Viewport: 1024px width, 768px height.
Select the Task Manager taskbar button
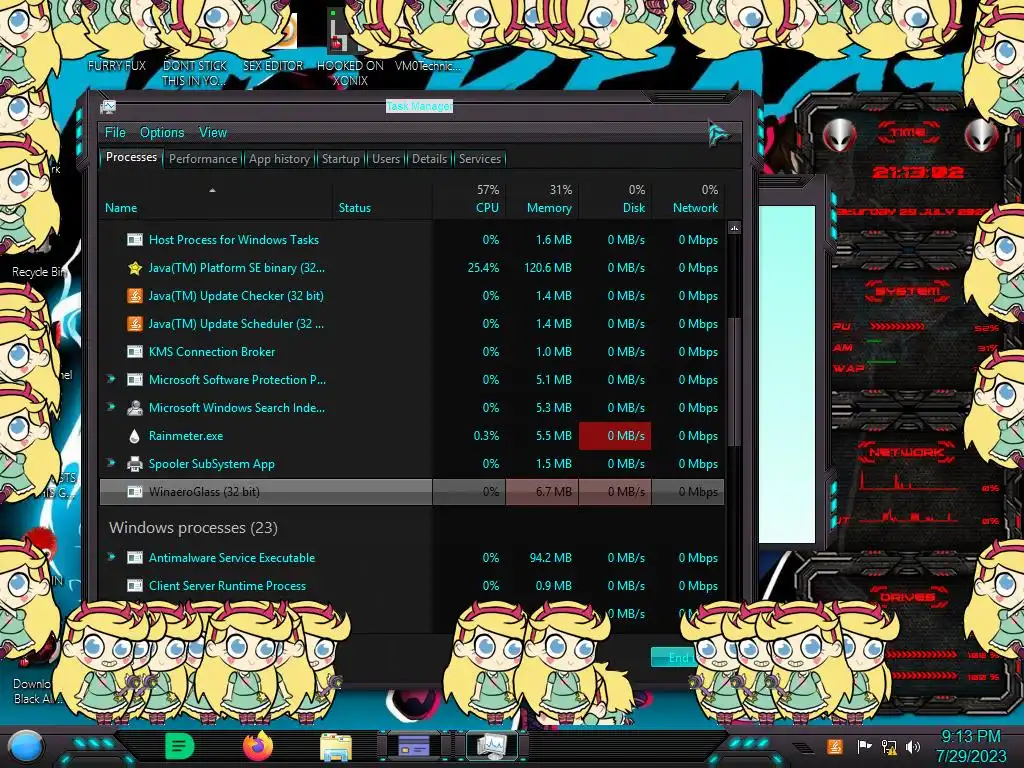click(491, 746)
